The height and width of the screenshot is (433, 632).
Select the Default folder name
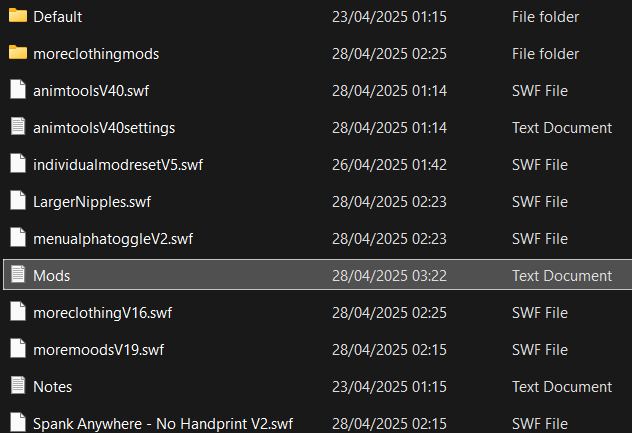pos(57,17)
